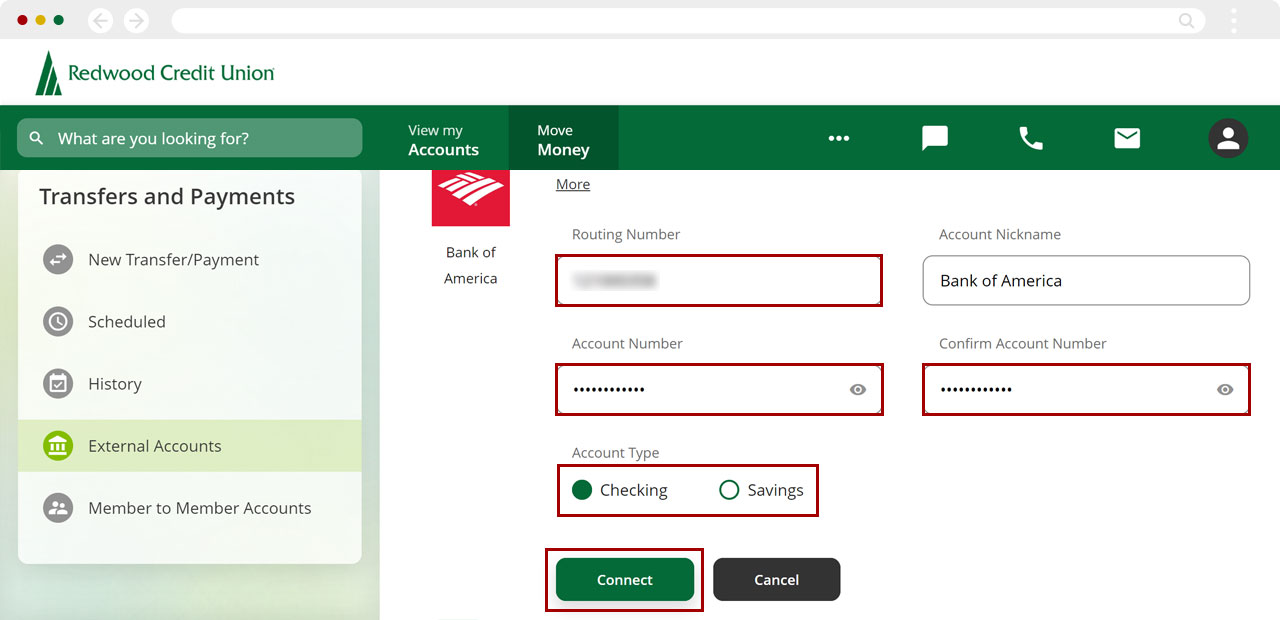Image resolution: width=1280 pixels, height=620 pixels.
Task: Focus the Routing Number field
Action: [x=719, y=281]
